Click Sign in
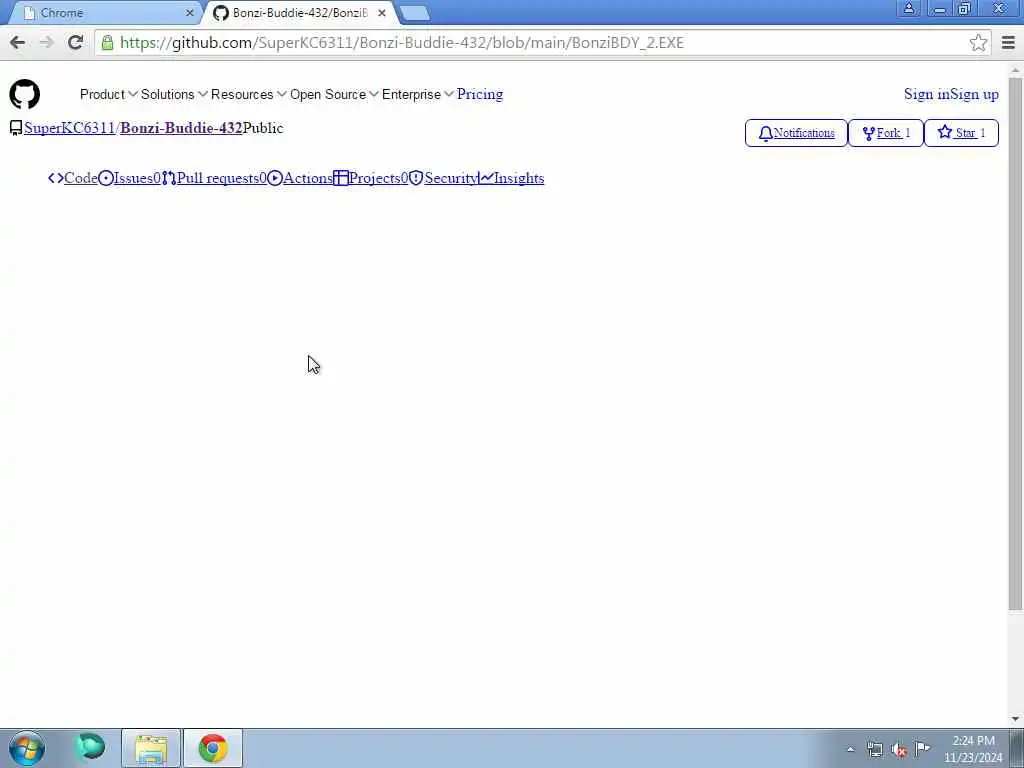The height and width of the screenshot is (768, 1024). coord(926,94)
